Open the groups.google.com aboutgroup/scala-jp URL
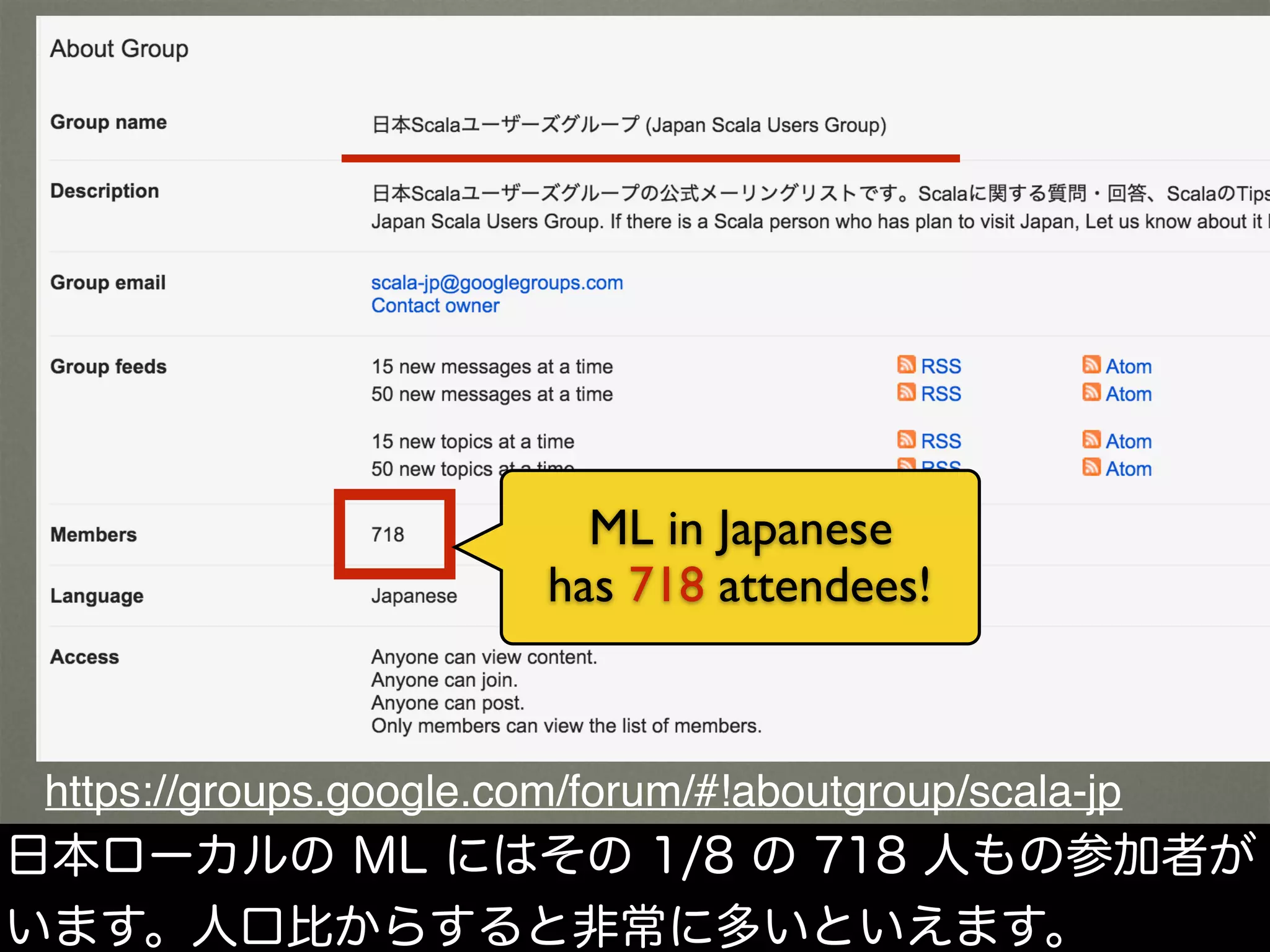Viewport: 1270px width, 952px height. click(583, 791)
